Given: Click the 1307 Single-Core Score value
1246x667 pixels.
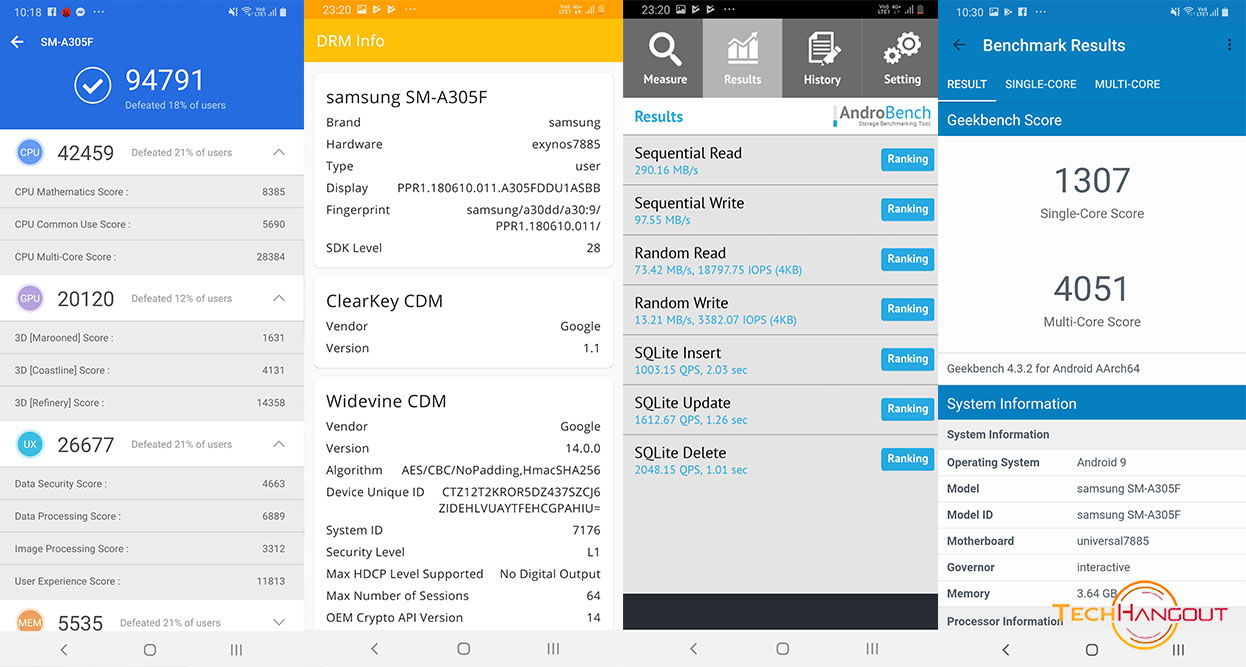Looking at the screenshot, I should (1092, 181).
